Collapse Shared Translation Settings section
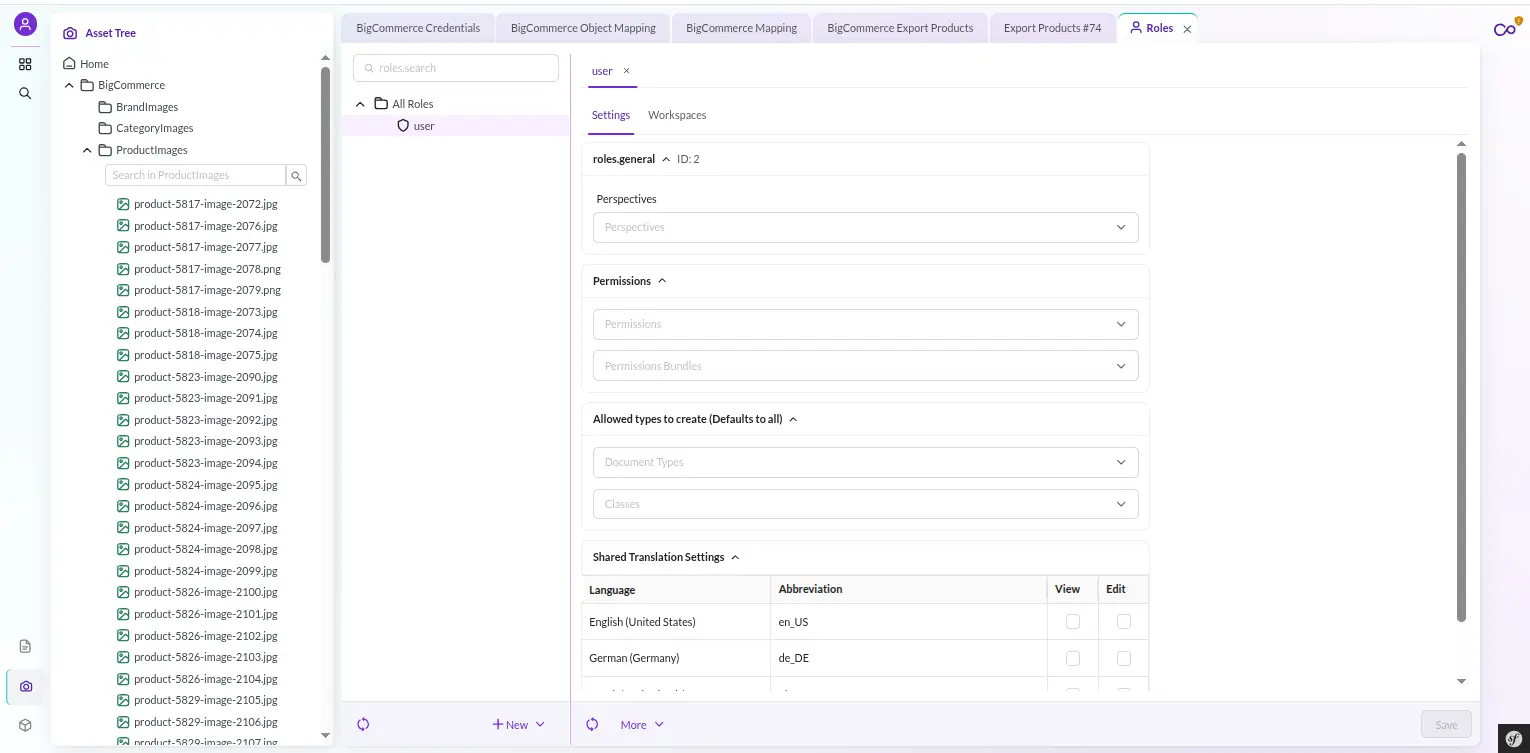1530x753 pixels. tap(735, 557)
